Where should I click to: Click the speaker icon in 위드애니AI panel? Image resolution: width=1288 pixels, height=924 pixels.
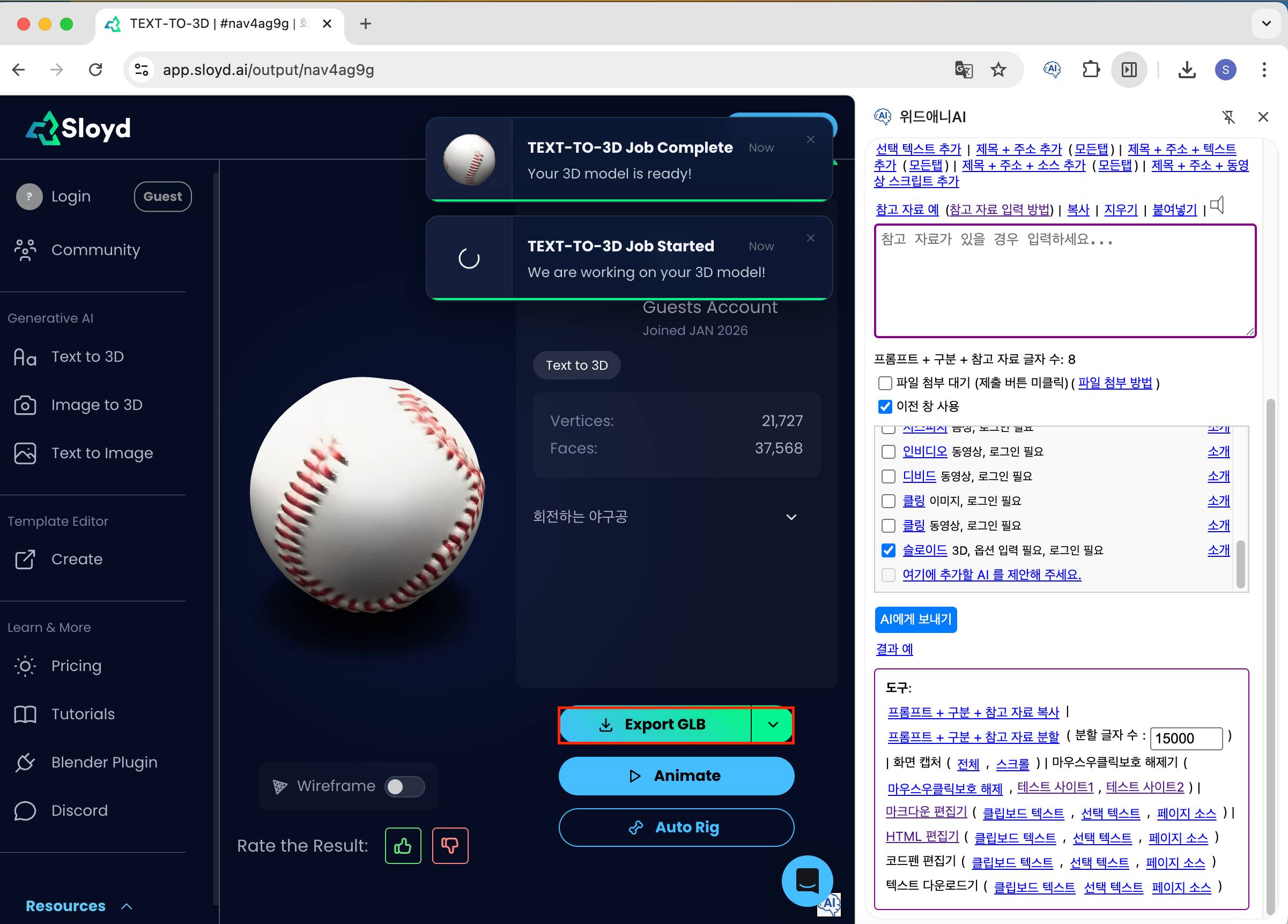tap(1217, 205)
